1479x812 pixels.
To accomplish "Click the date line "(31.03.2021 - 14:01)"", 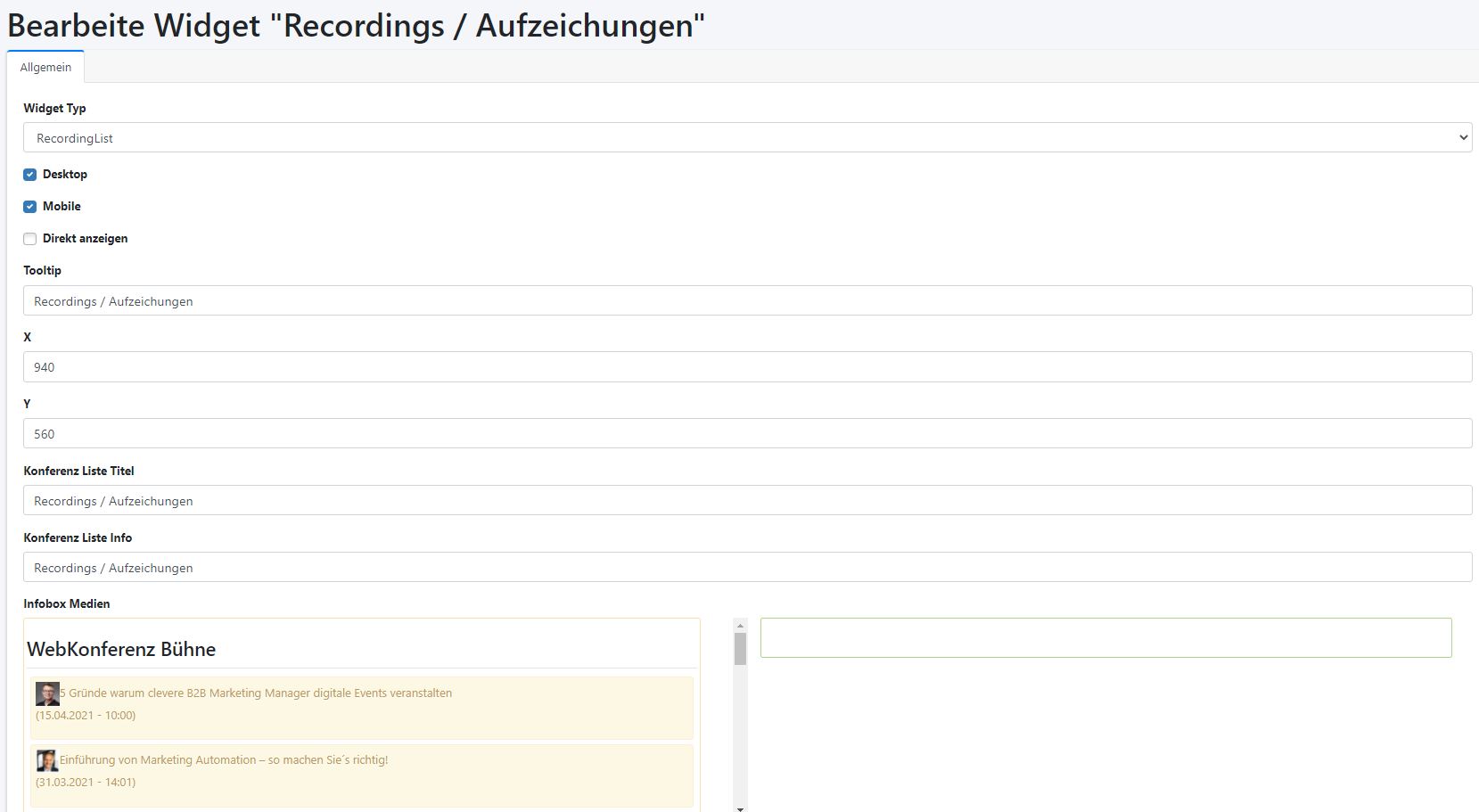I will 86,783.
